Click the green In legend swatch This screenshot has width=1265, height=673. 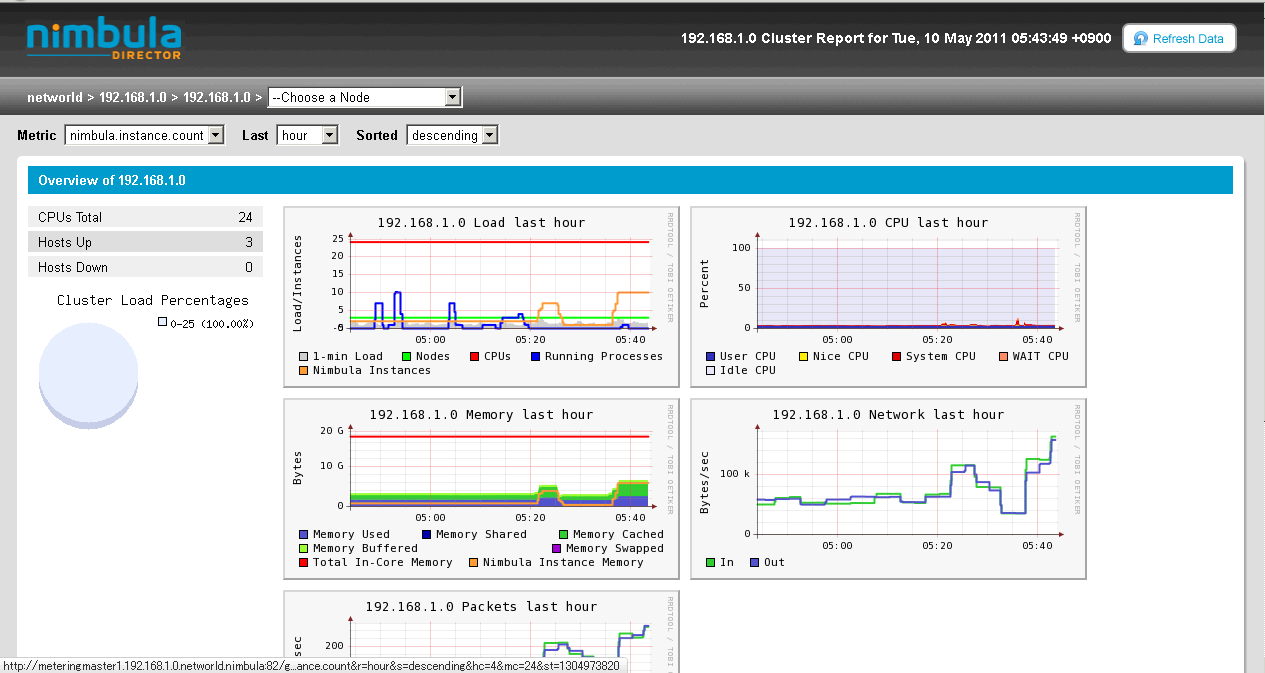point(711,563)
